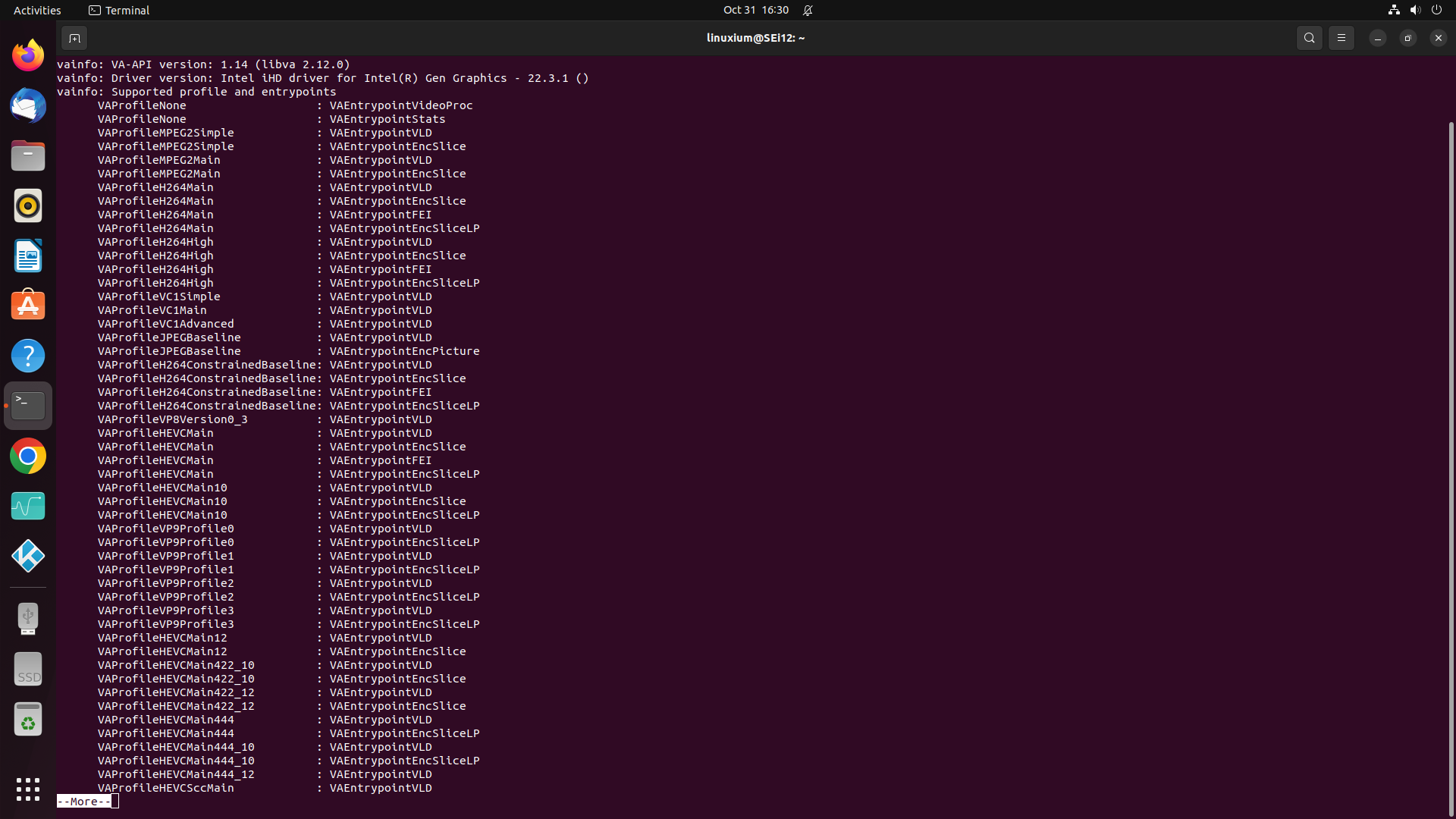
Task: Click VAProfileVC1Main row
Action: click(265, 310)
